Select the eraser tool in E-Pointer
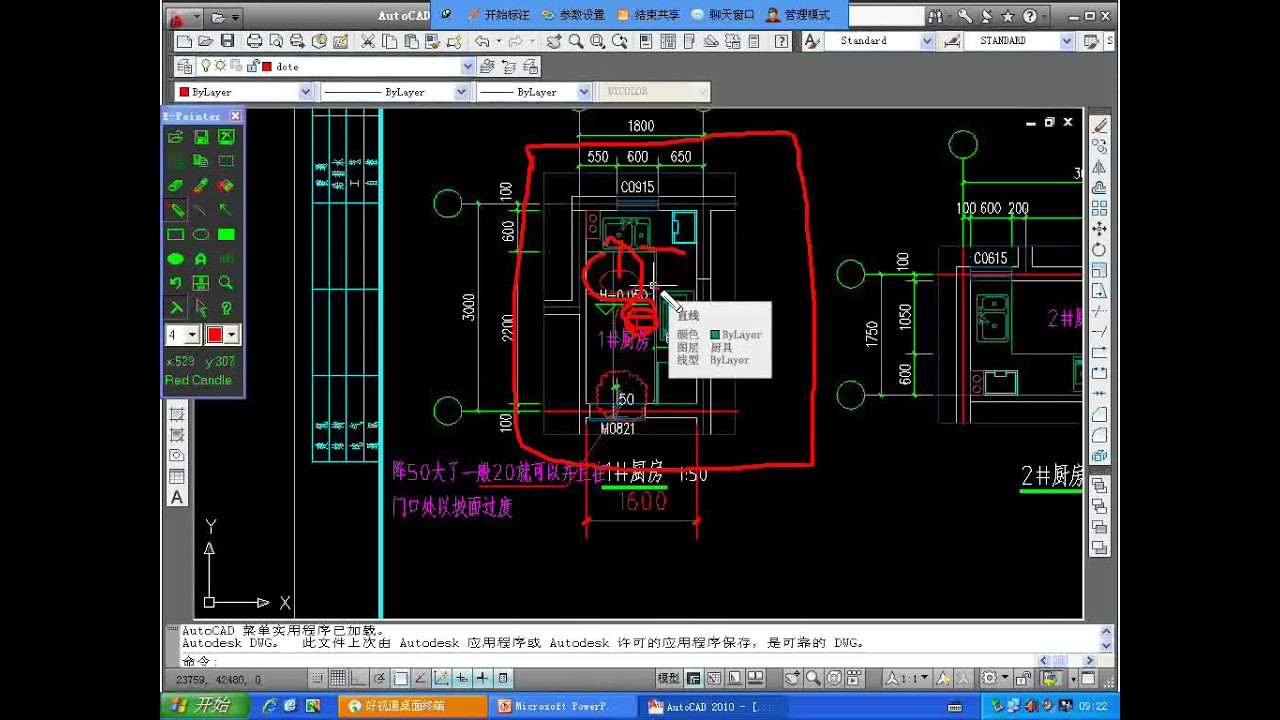 (175, 185)
